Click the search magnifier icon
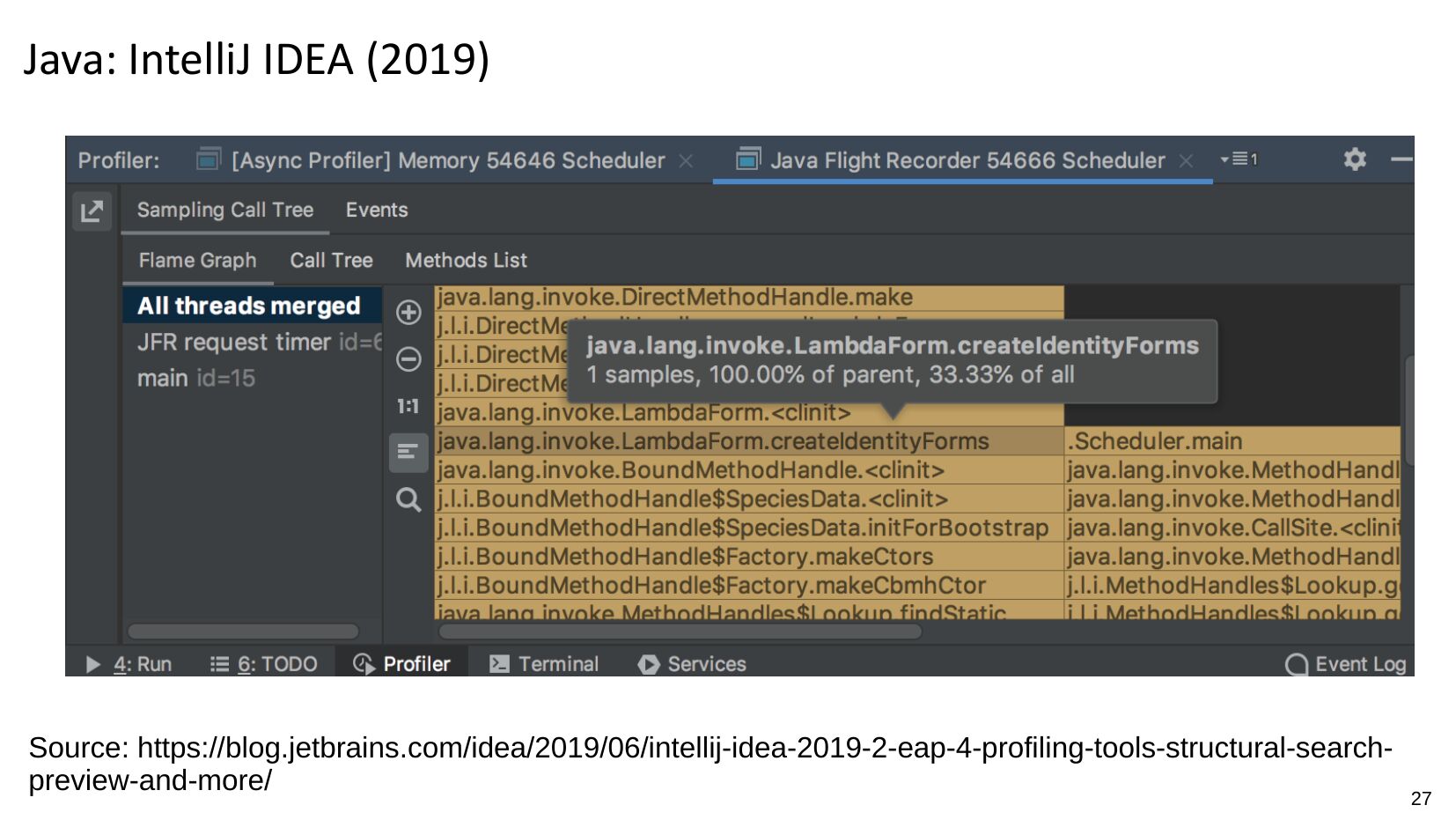Viewport: 1456px width, 820px height. click(408, 500)
